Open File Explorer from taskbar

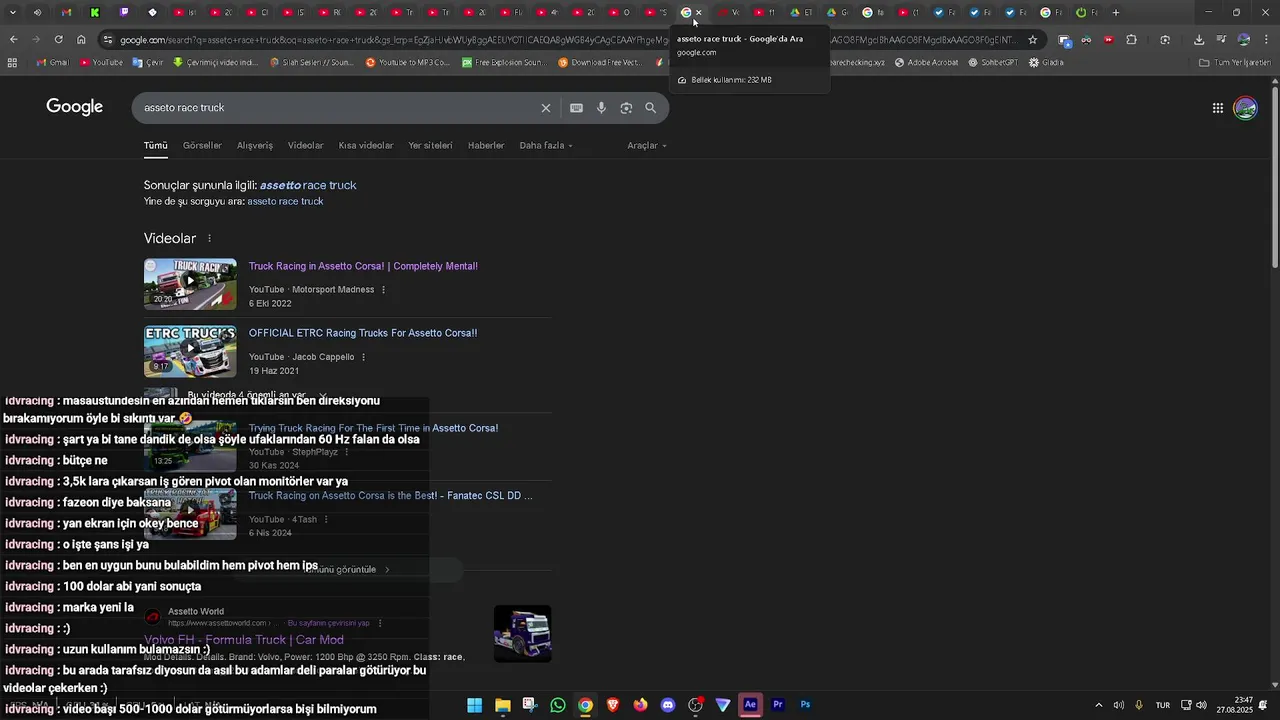coord(503,705)
